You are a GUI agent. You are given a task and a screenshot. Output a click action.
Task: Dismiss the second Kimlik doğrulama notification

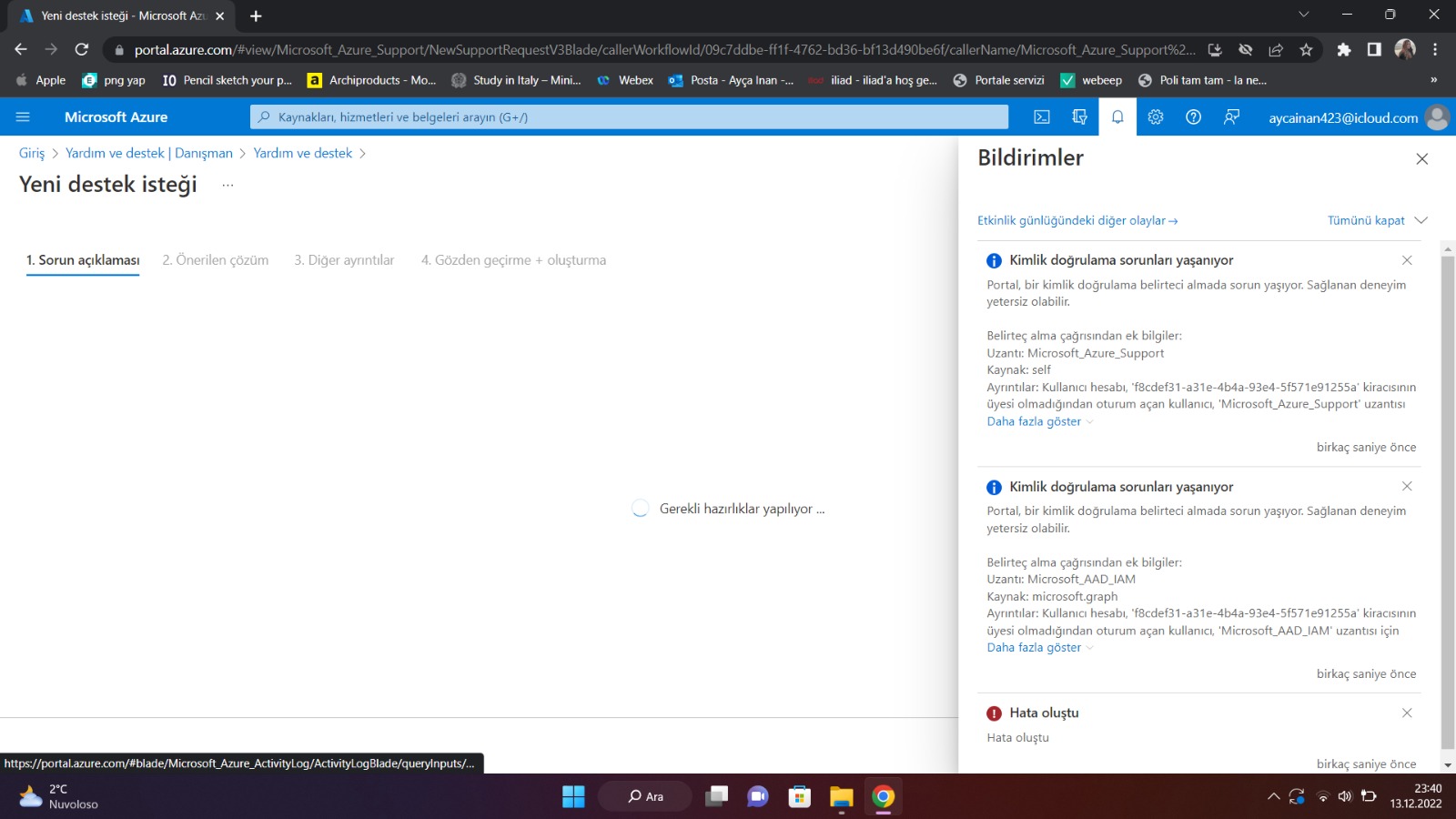tap(1407, 486)
